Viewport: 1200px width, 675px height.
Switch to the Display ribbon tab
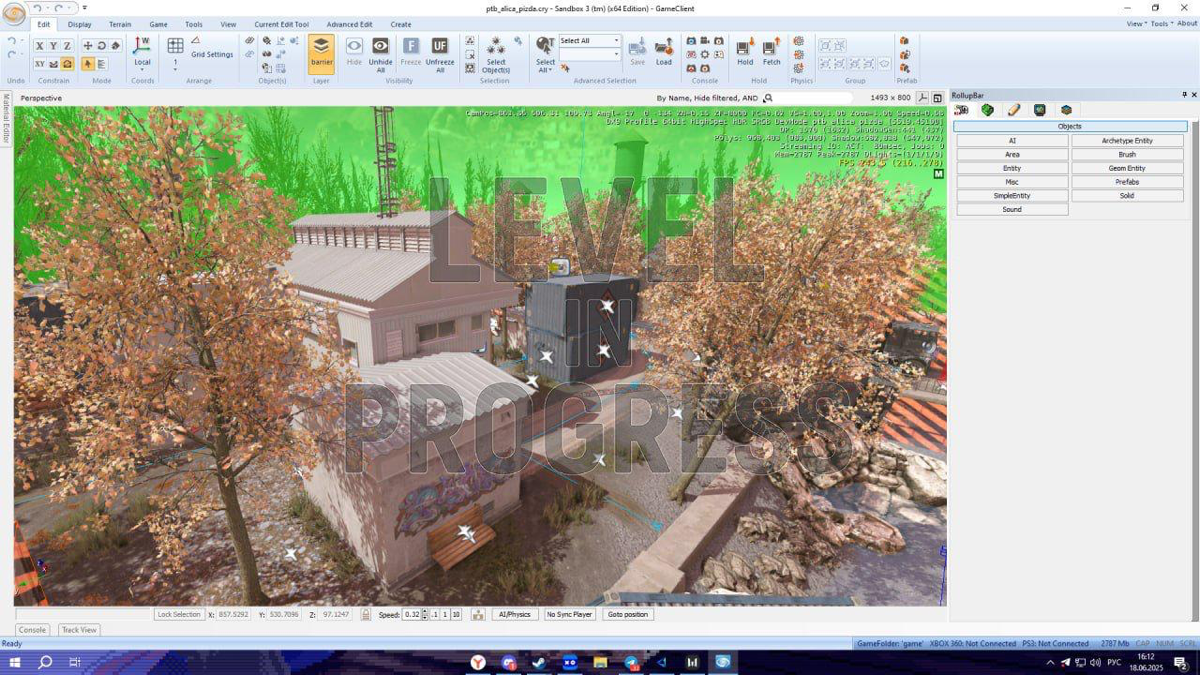point(80,24)
